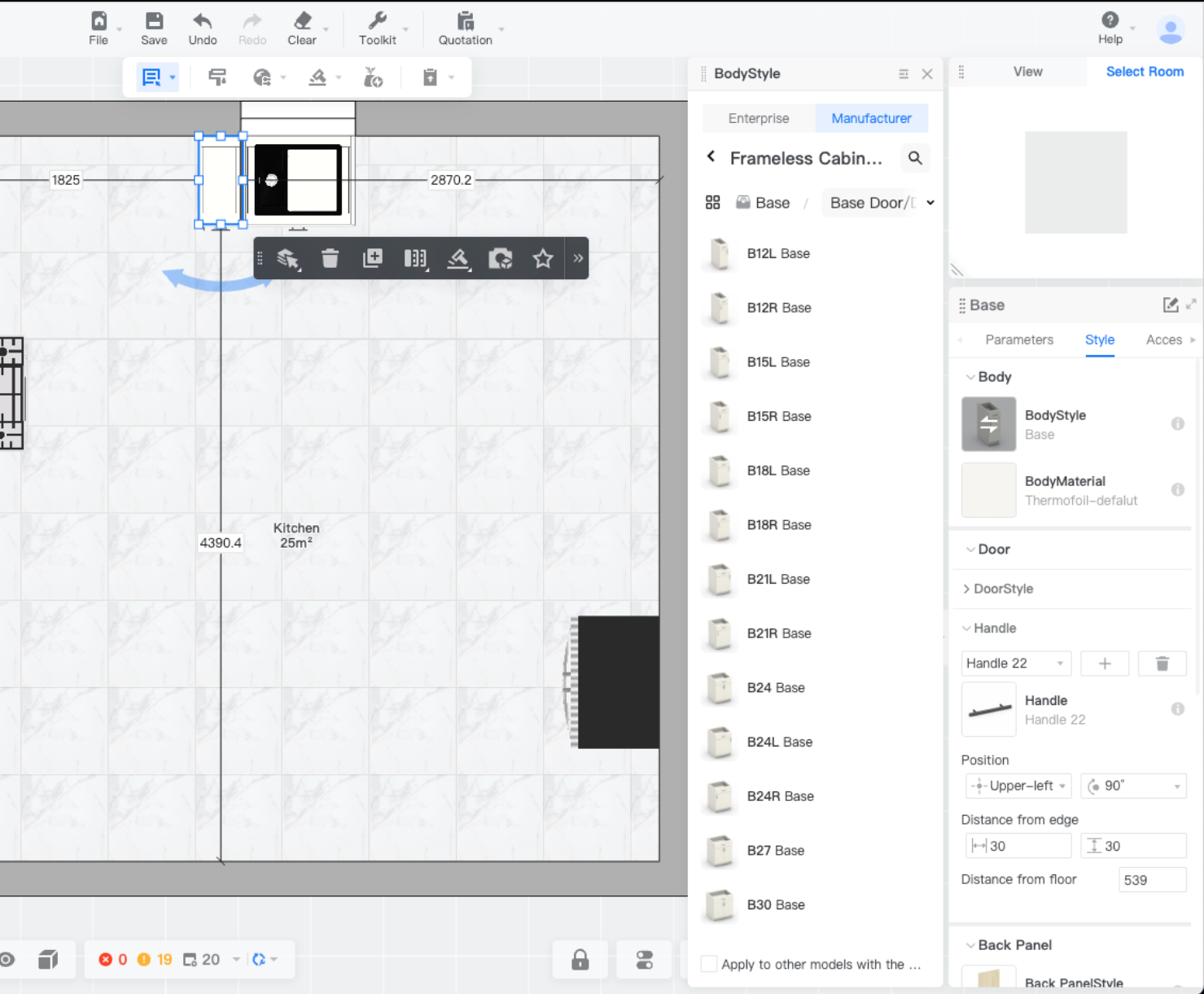Toggle the switch icon beside the lock
The width and height of the screenshot is (1204, 994).
pos(644,960)
